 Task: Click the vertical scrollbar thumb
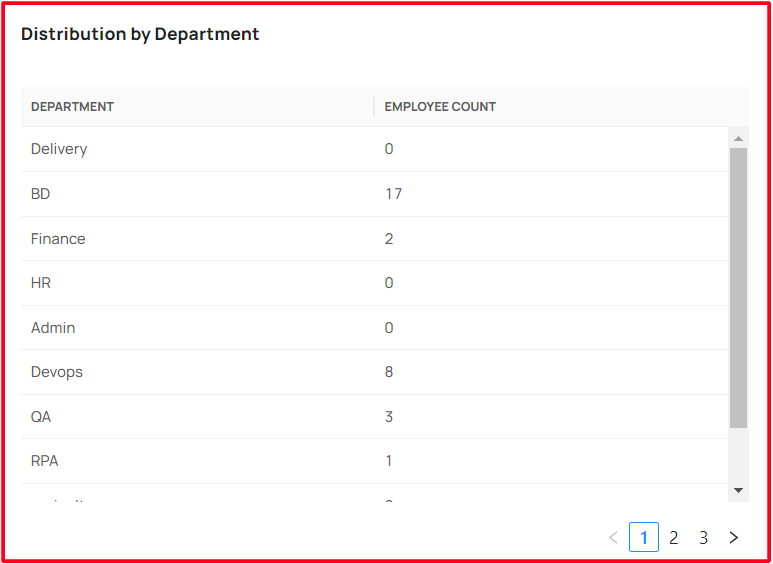pos(738,288)
